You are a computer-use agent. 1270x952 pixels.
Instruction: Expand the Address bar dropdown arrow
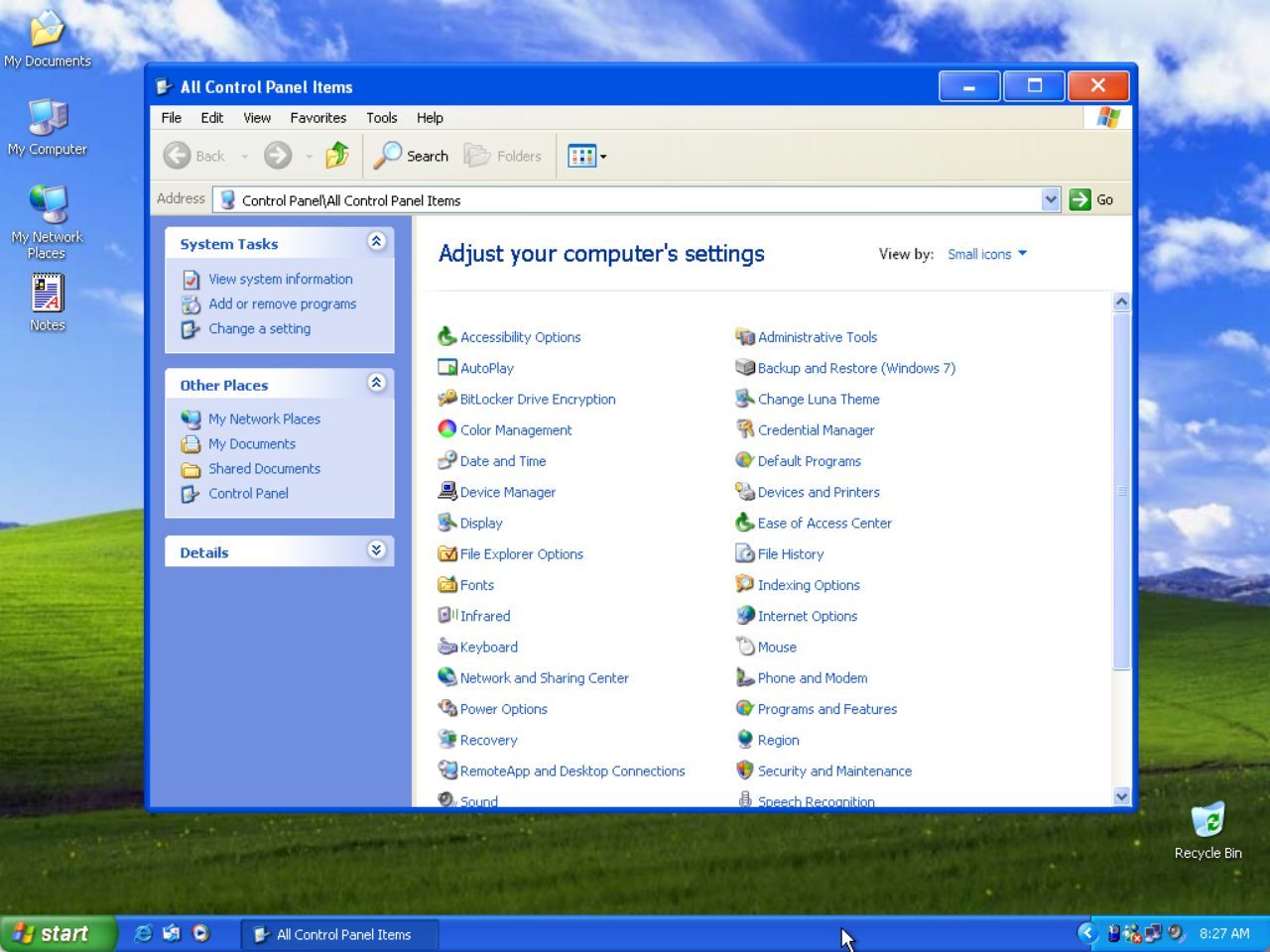1051,199
